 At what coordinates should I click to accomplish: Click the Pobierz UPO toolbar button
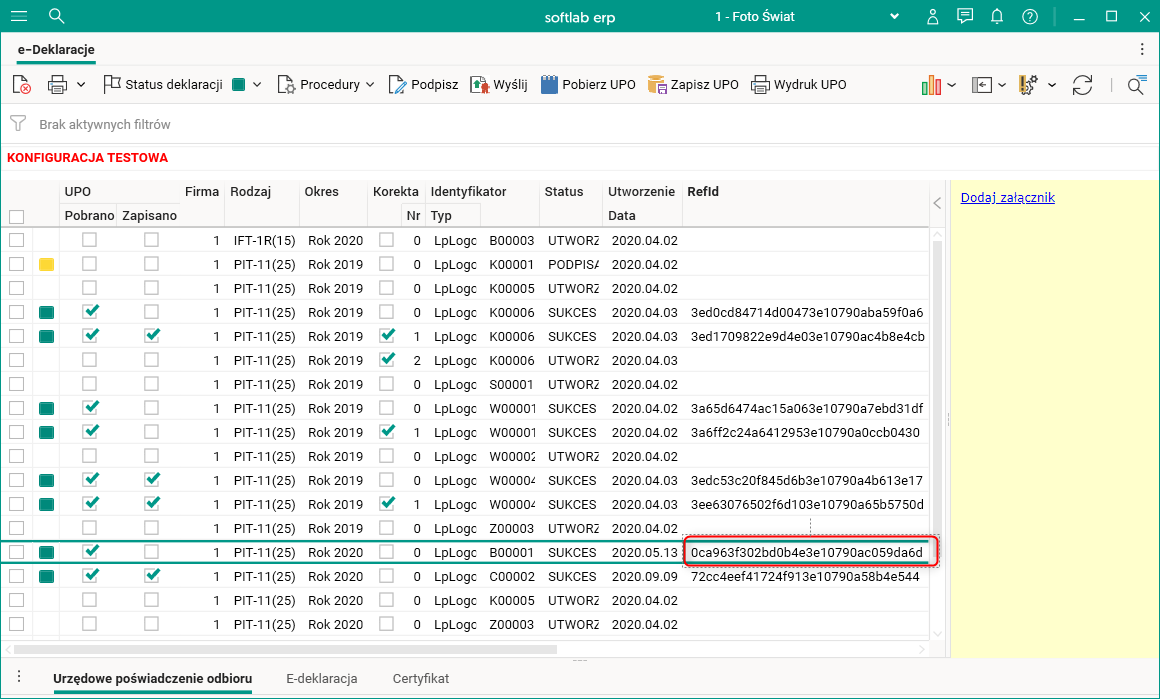pyautogui.click(x=588, y=85)
